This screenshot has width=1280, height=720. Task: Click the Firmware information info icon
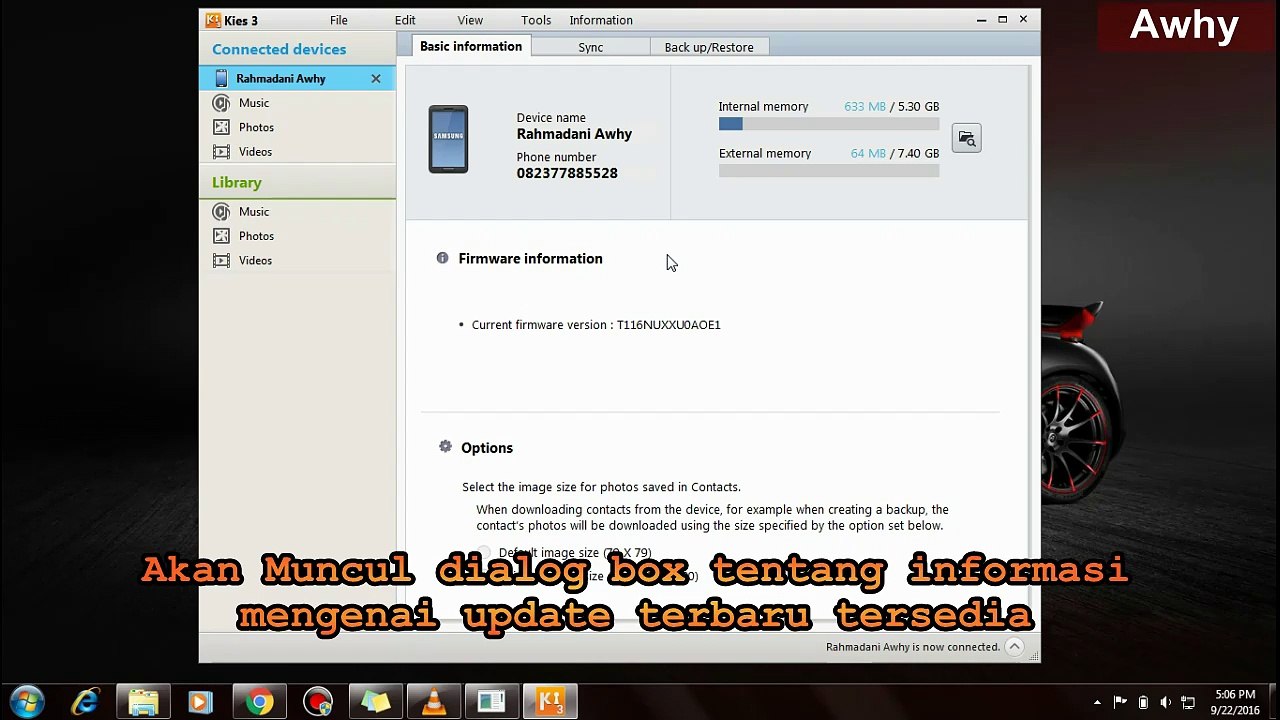pyautogui.click(x=442, y=258)
